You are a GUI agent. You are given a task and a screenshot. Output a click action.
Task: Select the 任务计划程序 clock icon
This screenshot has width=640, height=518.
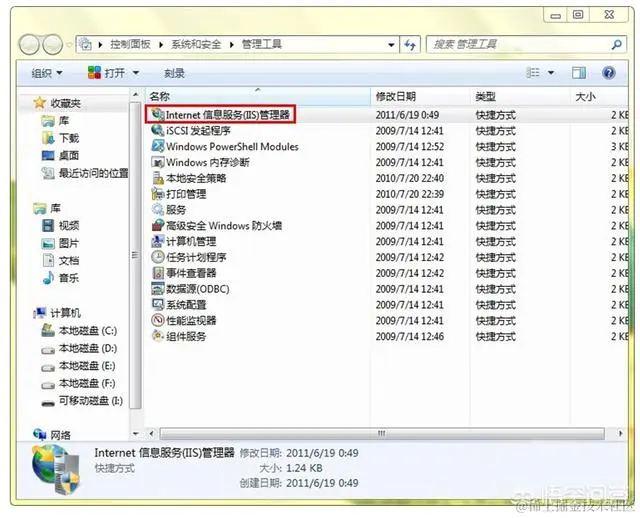click(157, 257)
